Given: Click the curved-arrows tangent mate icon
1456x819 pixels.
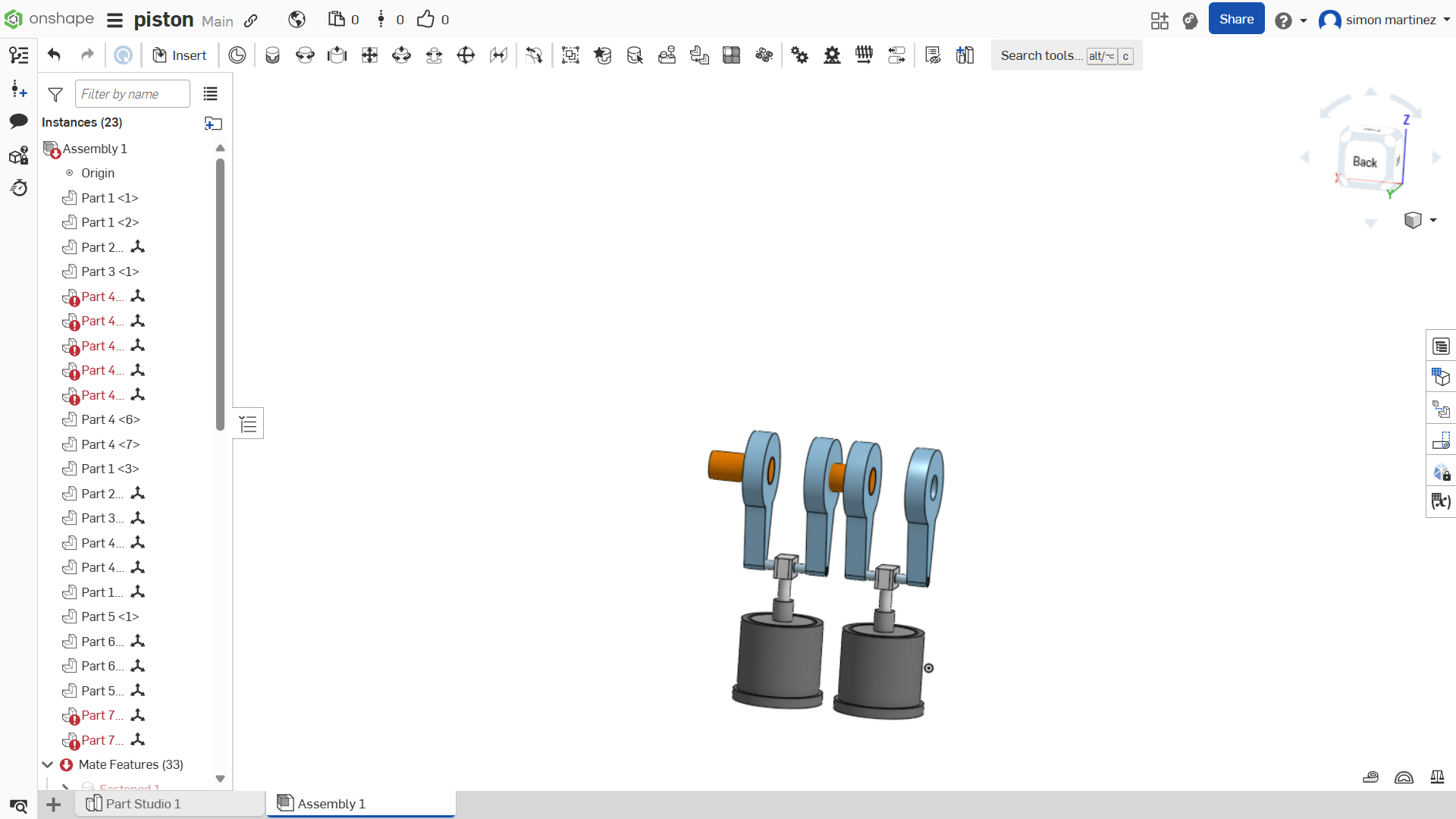Looking at the screenshot, I should click(534, 55).
